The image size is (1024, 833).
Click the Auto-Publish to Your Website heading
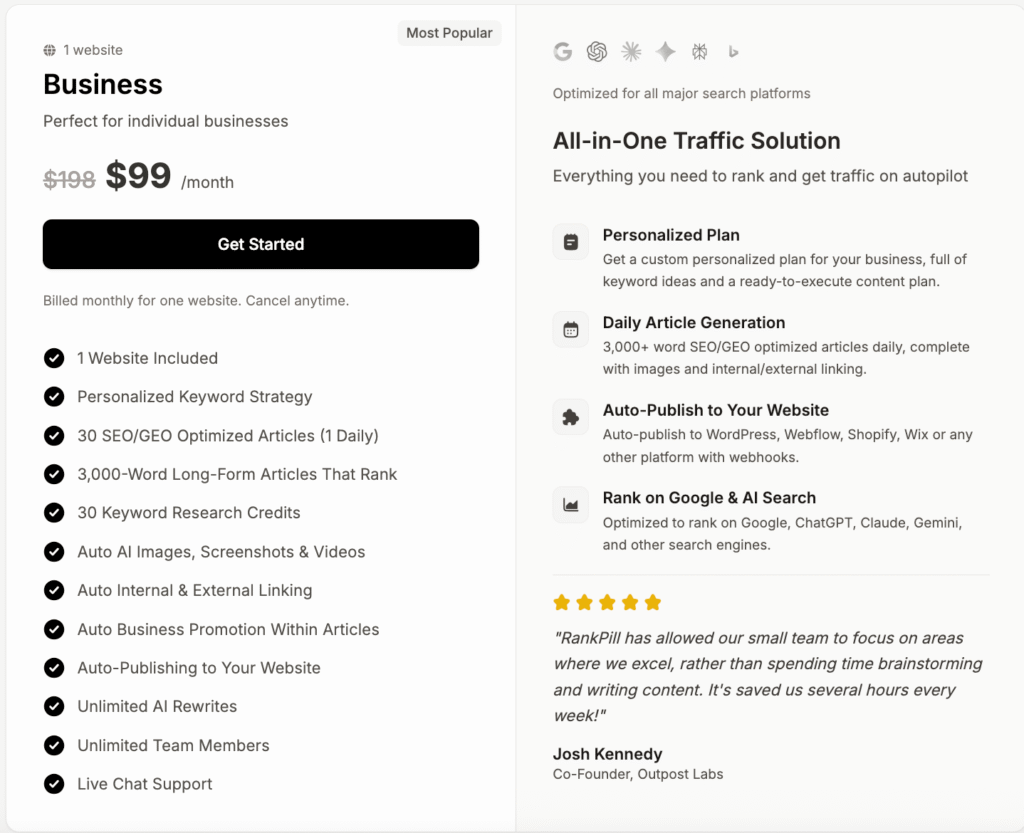tap(715, 410)
